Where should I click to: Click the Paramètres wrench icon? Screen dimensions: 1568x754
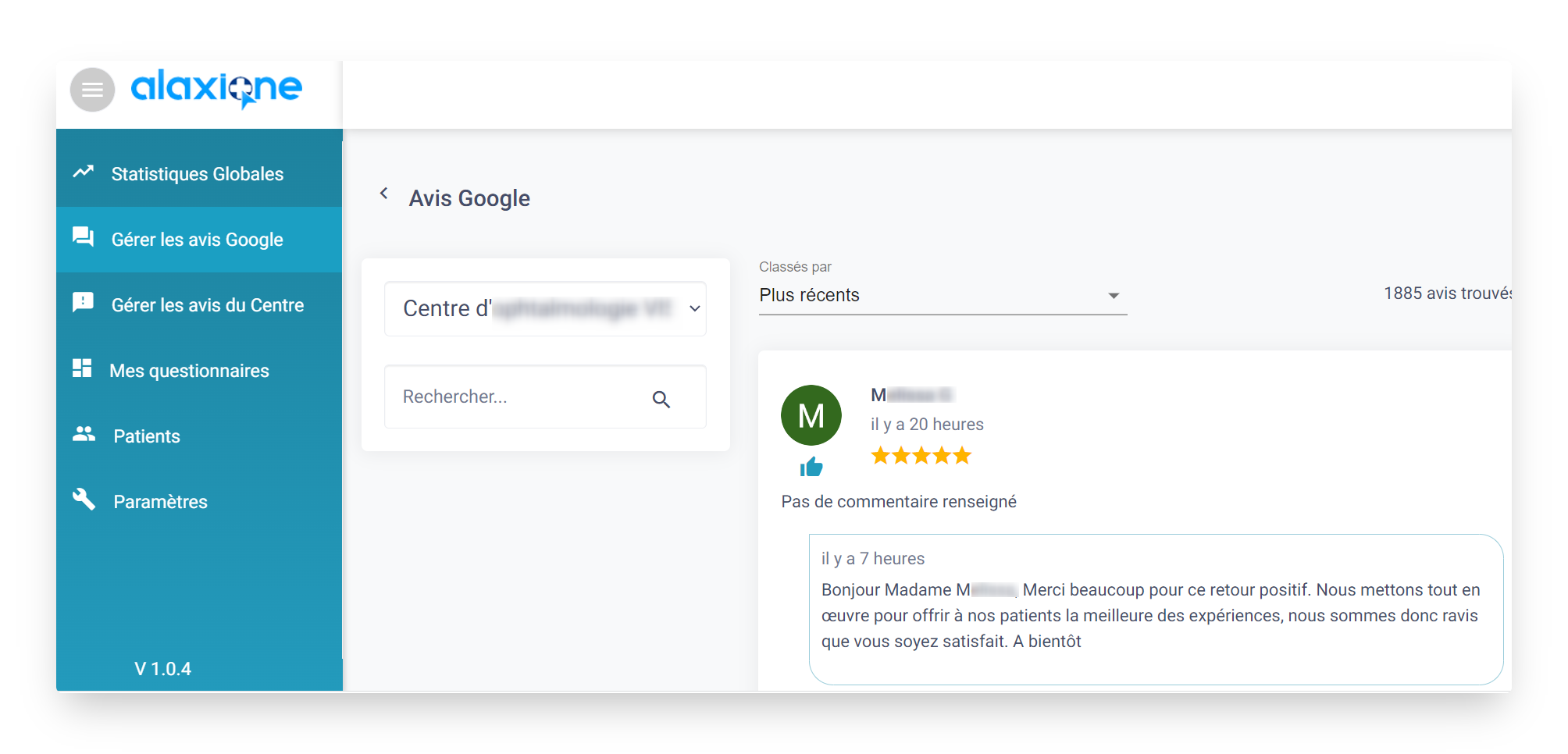click(x=84, y=500)
